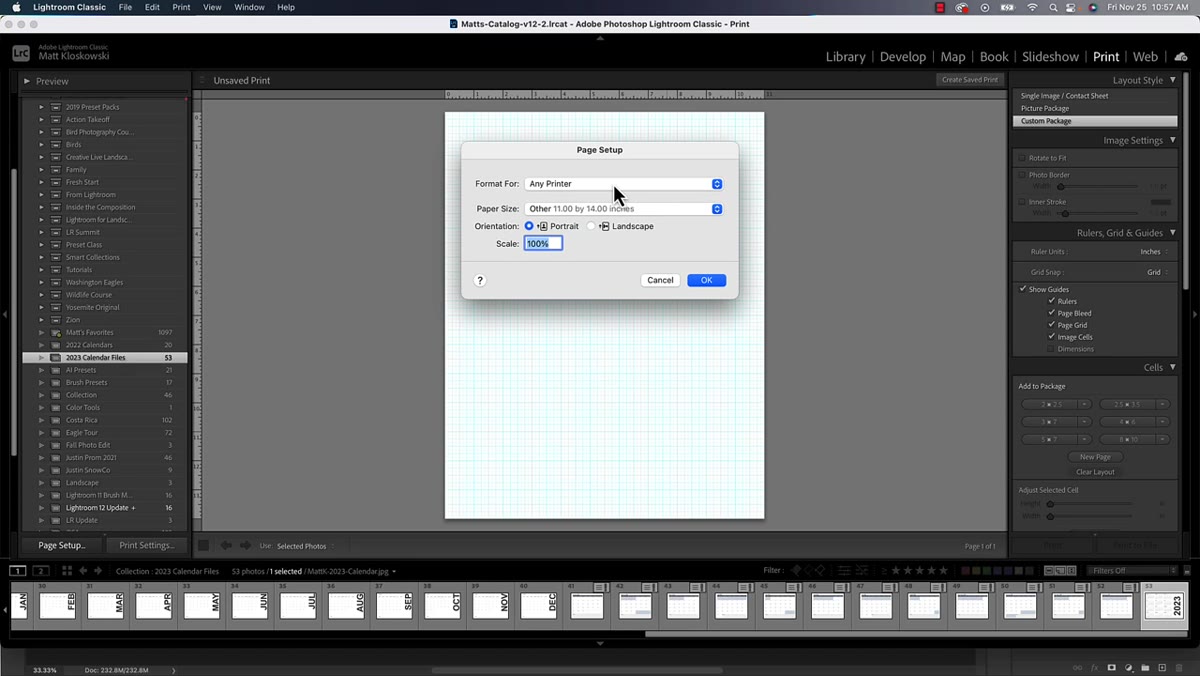Switch to main window display button 1
This screenshot has height=676, width=1200.
tap(18, 570)
